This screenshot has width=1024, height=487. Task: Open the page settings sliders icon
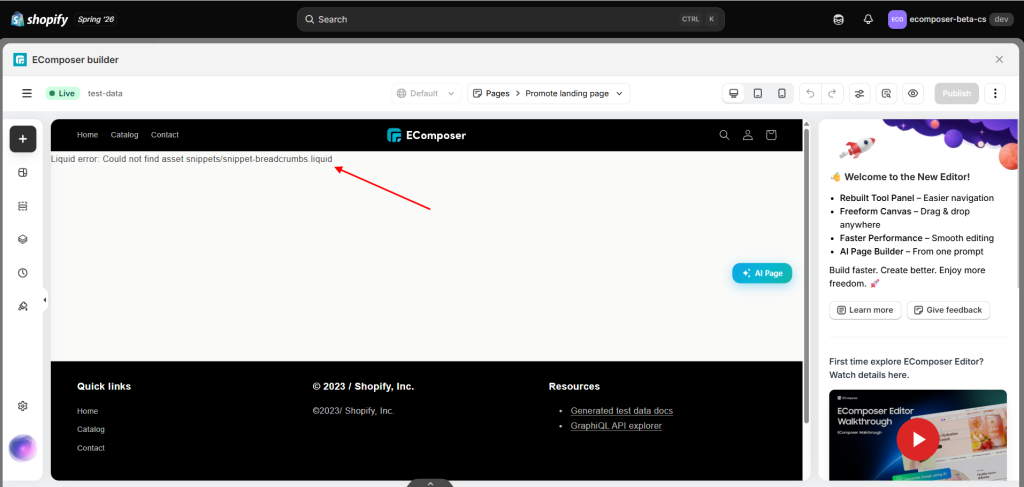click(x=859, y=93)
